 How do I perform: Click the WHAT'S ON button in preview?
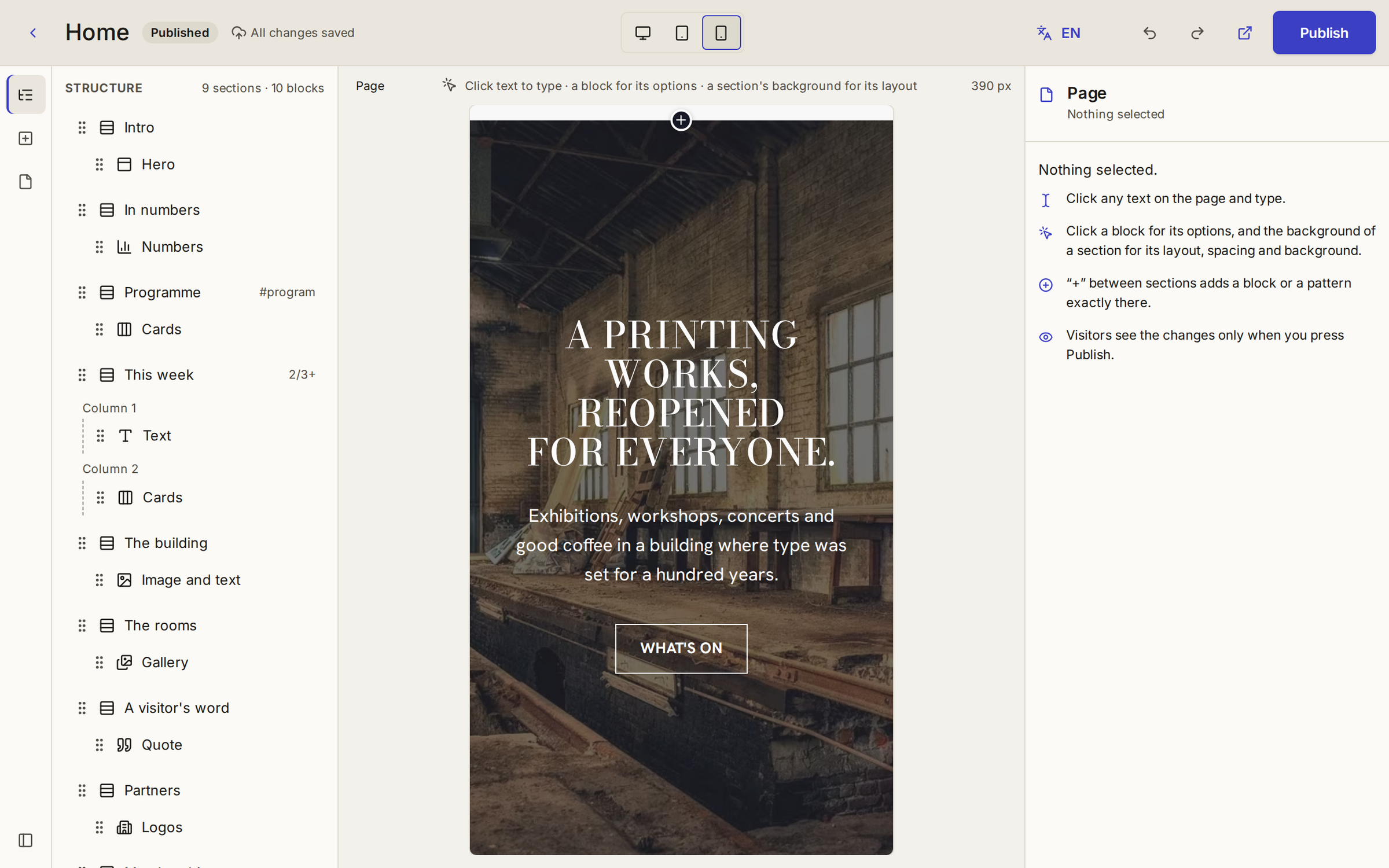point(681,649)
